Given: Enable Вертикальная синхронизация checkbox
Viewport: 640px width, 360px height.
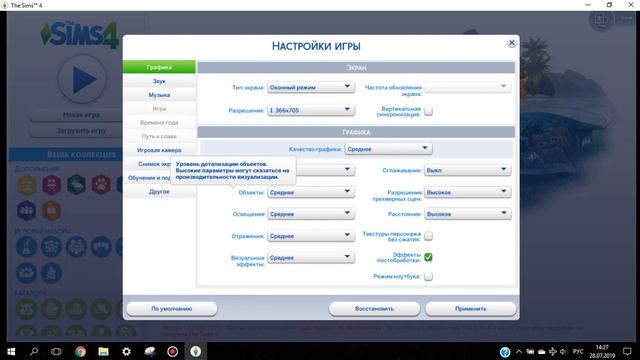Looking at the screenshot, I should (428, 111).
